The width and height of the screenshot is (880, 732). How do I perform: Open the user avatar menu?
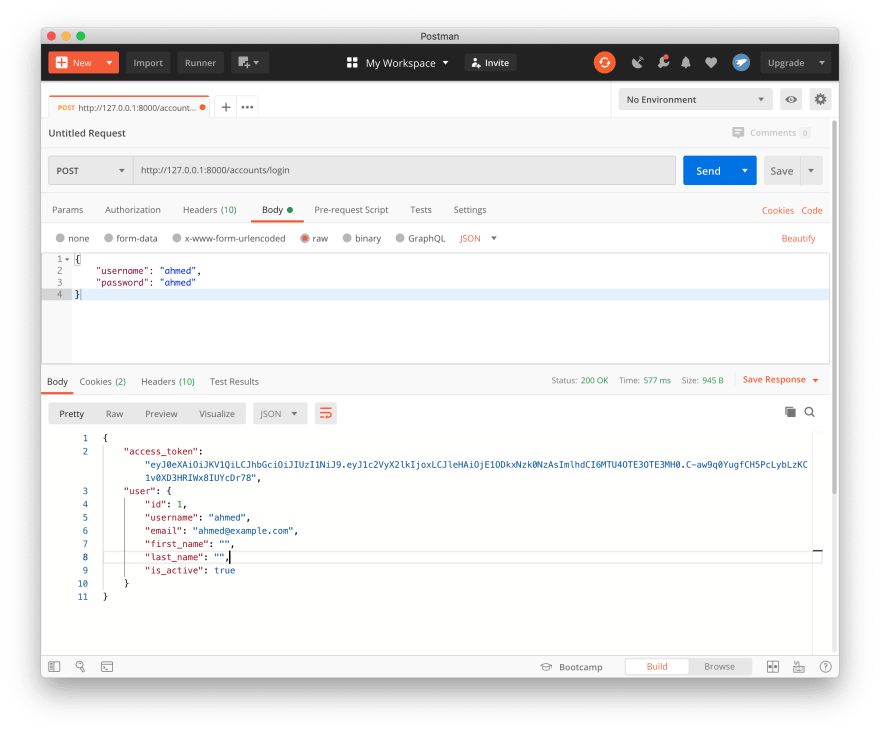pos(741,62)
